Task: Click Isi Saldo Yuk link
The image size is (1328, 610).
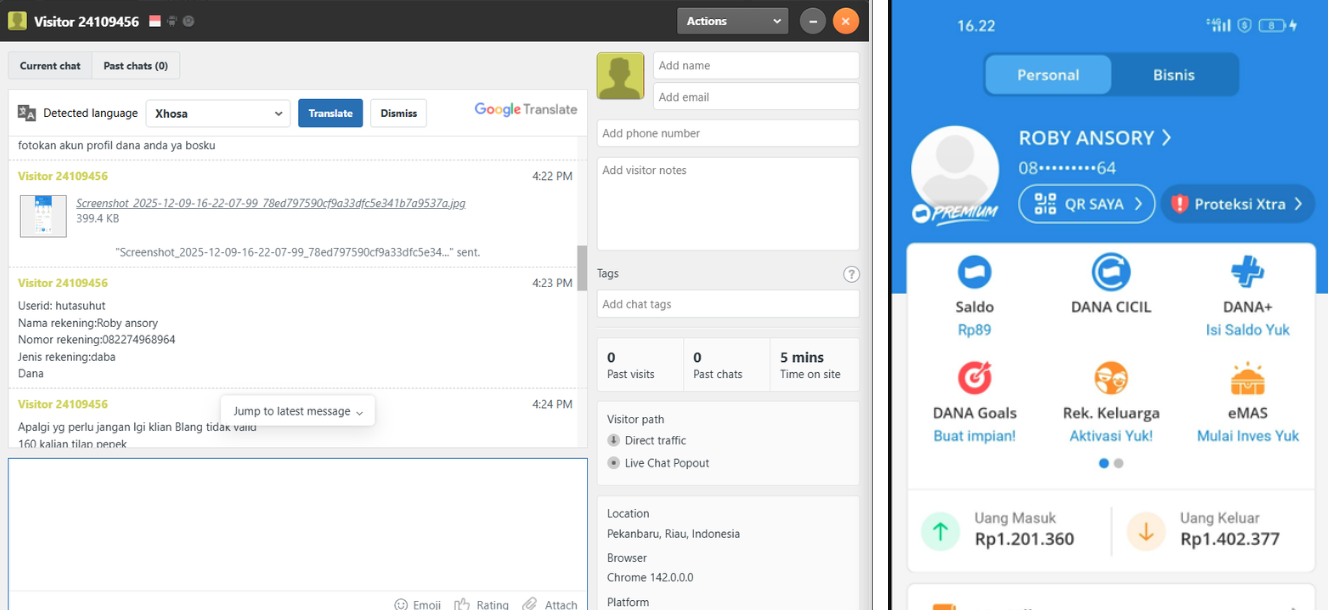Action: (x=1248, y=330)
